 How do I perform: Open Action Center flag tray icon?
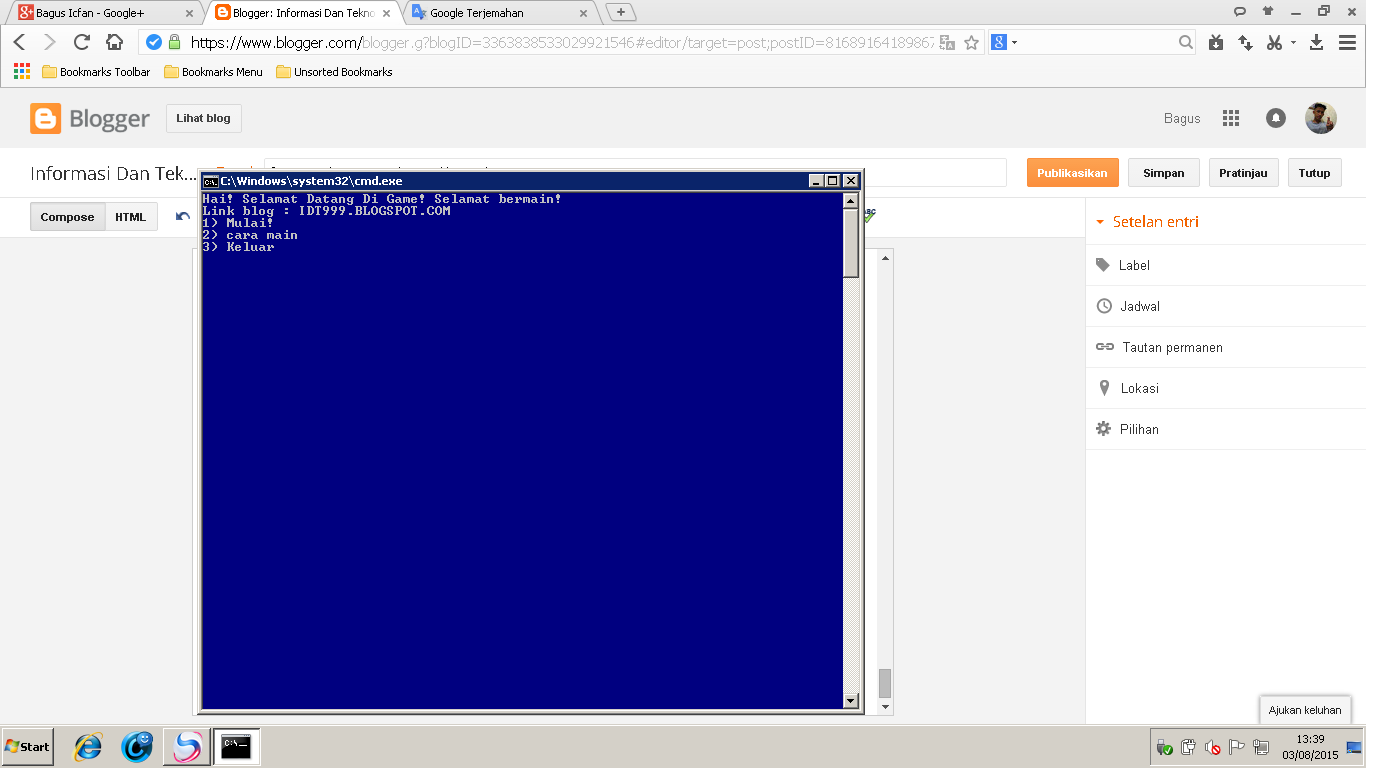click(1237, 747)
